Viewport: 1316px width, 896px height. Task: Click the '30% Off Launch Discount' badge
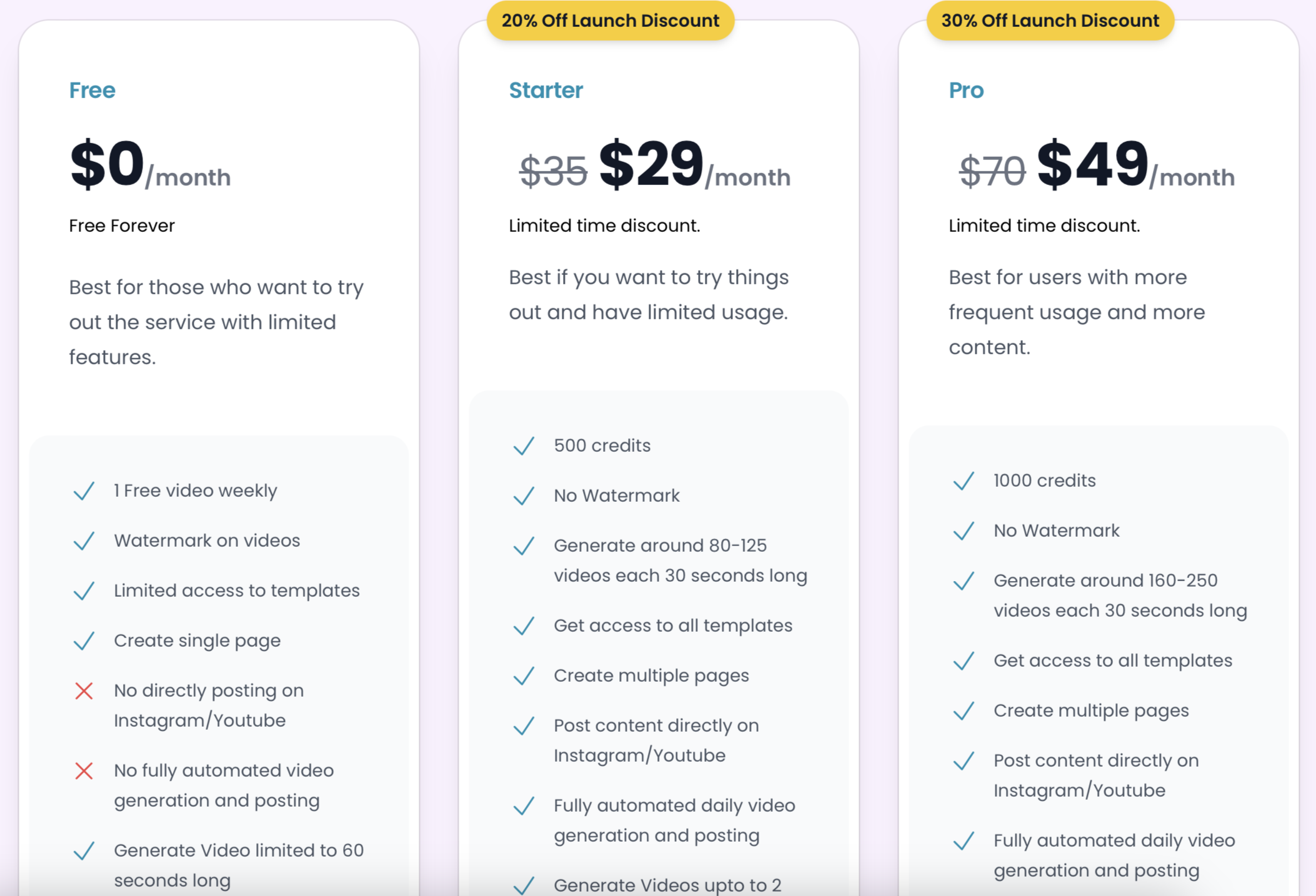click(1050, 21)
